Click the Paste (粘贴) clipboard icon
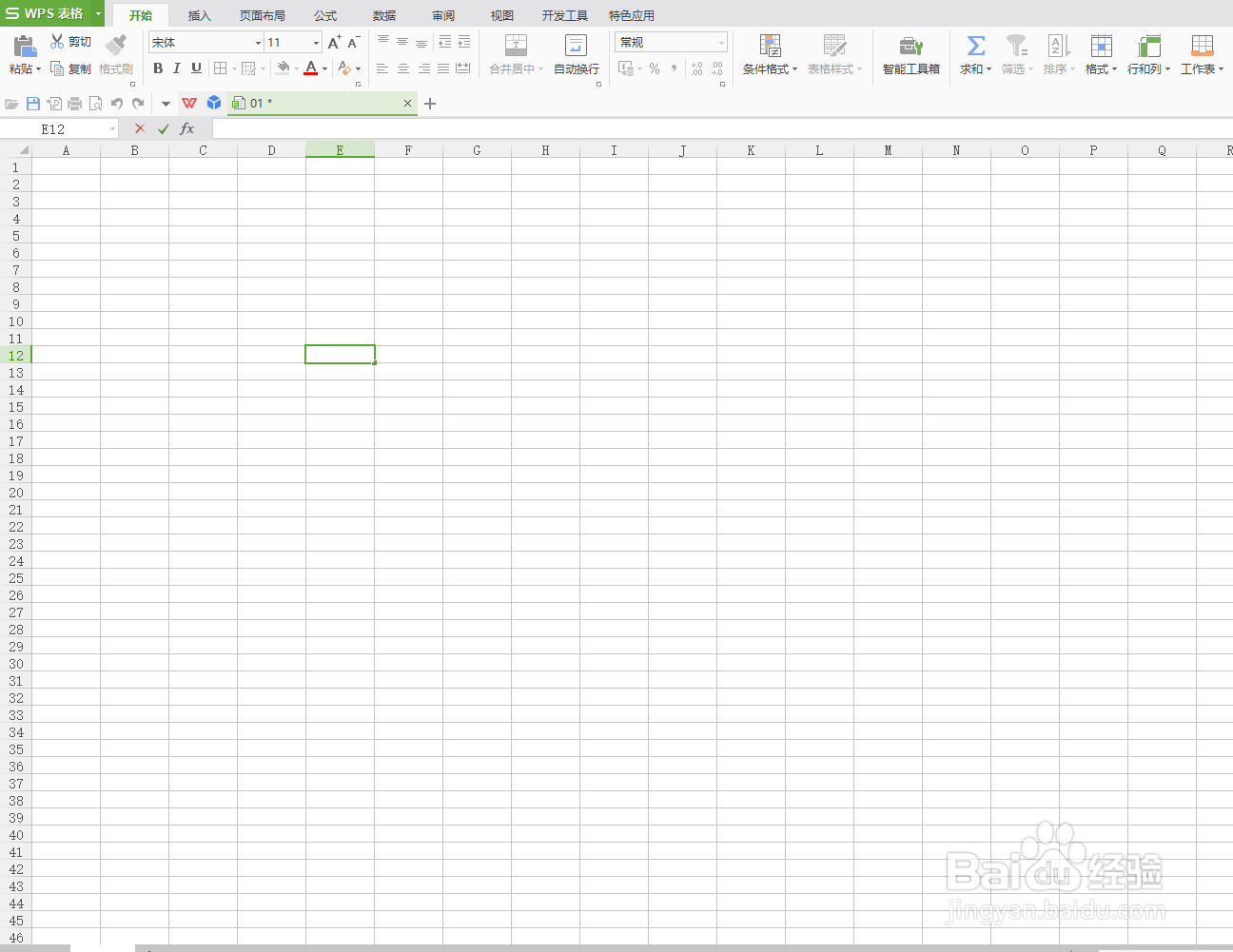The height and width of the screenshot is (952, 1233). tap(25, 46)
